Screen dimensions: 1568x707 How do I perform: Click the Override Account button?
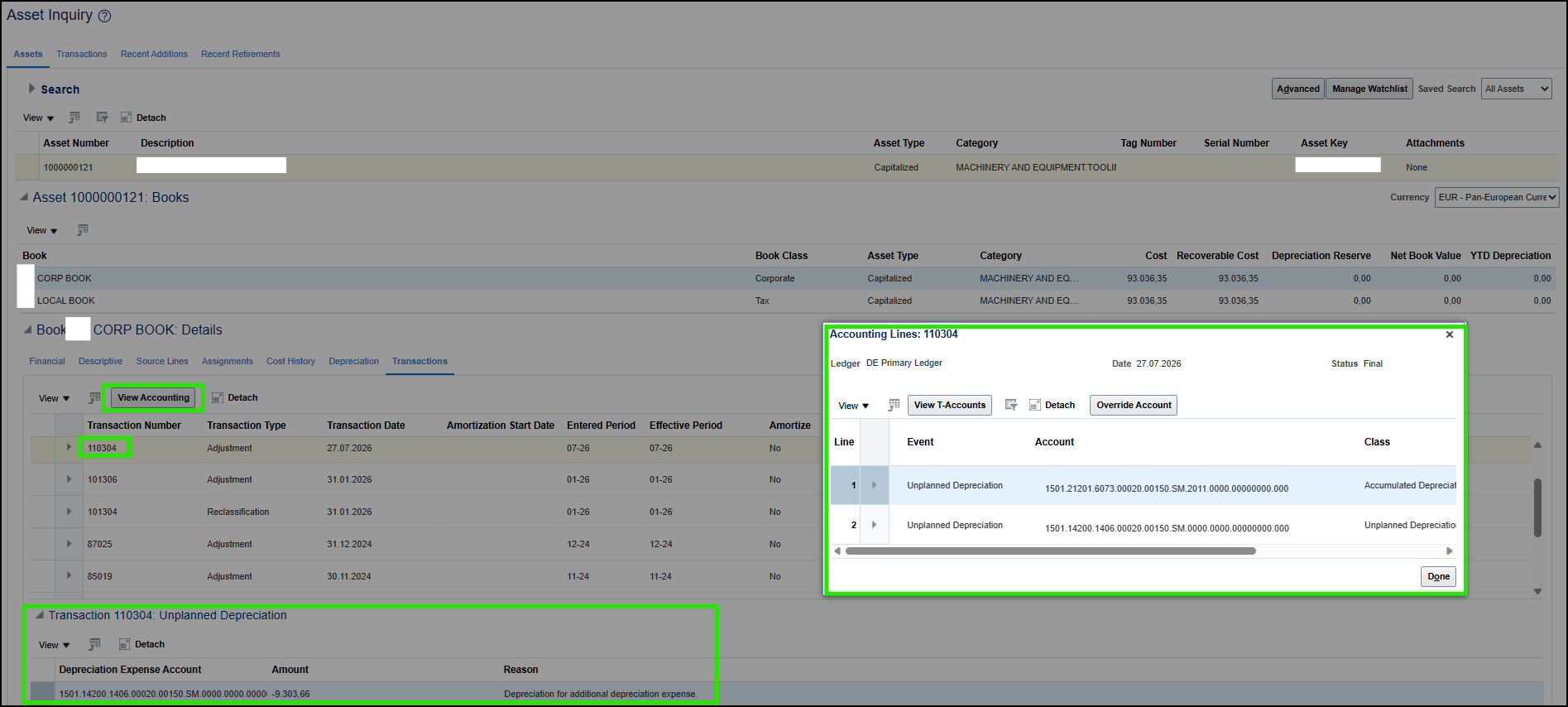(x=1134, y=405)
